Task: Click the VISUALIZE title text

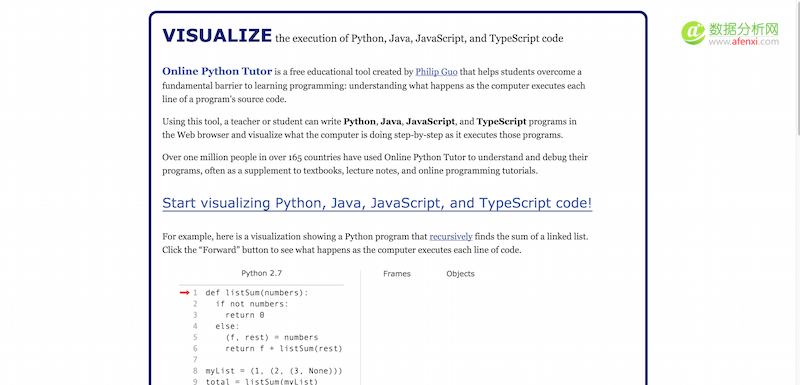Action: click(x=217, y=36)
